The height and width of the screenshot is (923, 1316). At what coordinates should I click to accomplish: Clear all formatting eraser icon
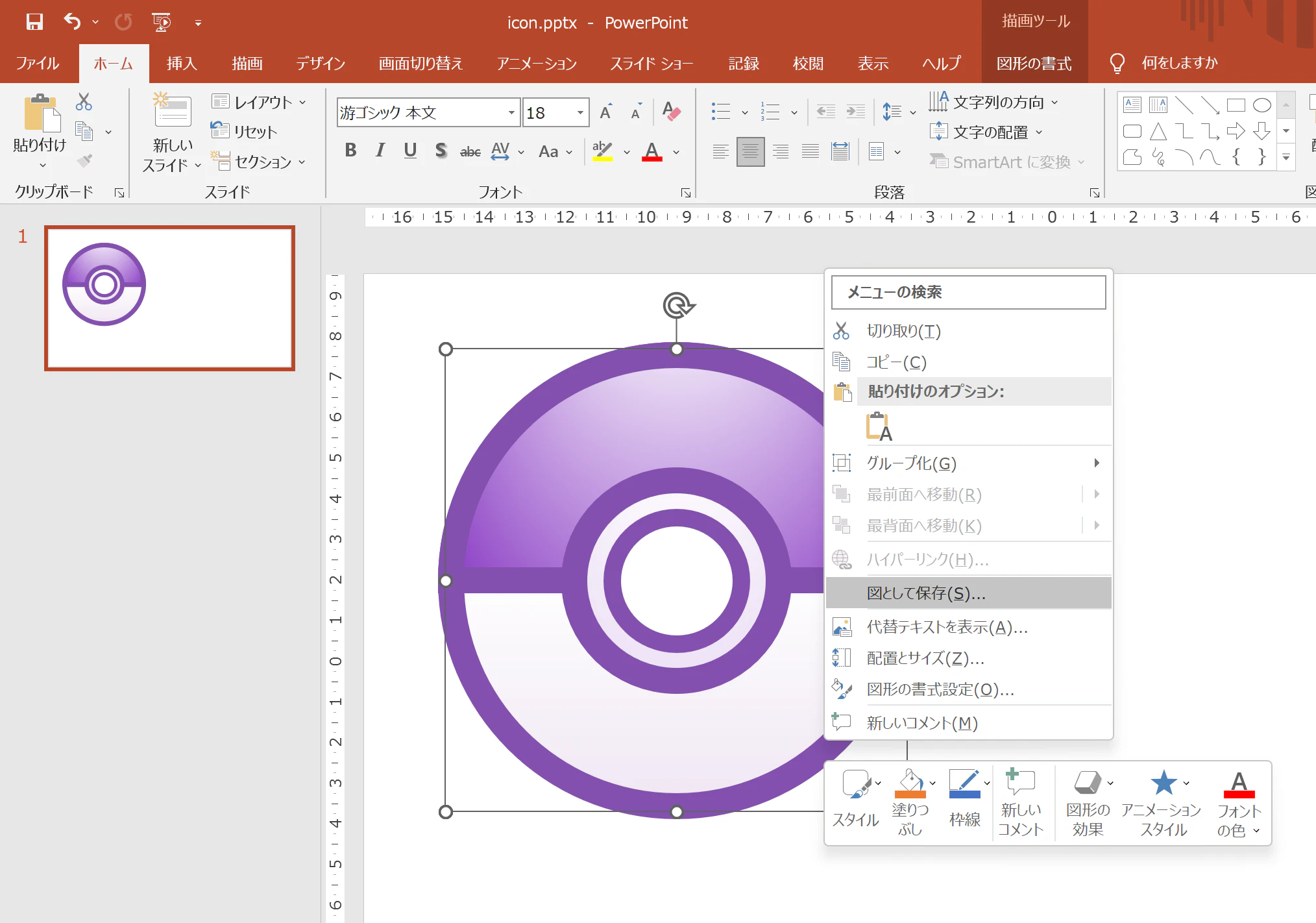click(x=671, y=112)
